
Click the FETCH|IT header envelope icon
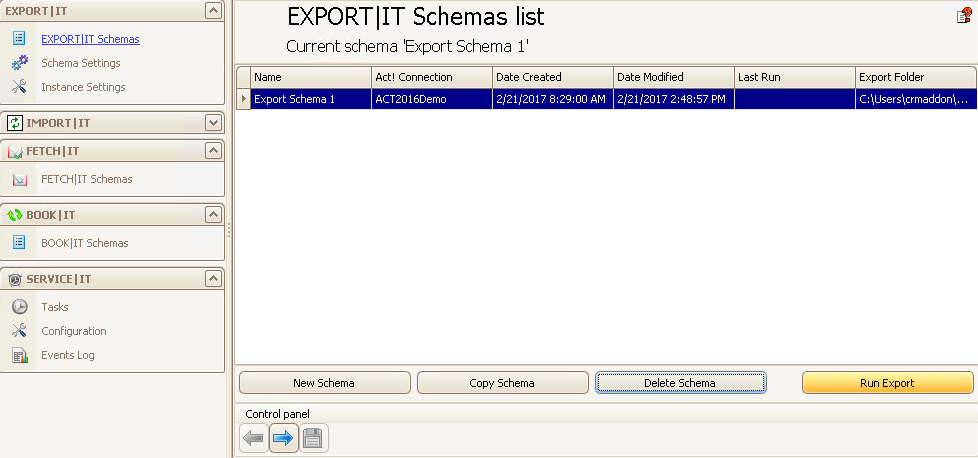click(x=15, y=152)
